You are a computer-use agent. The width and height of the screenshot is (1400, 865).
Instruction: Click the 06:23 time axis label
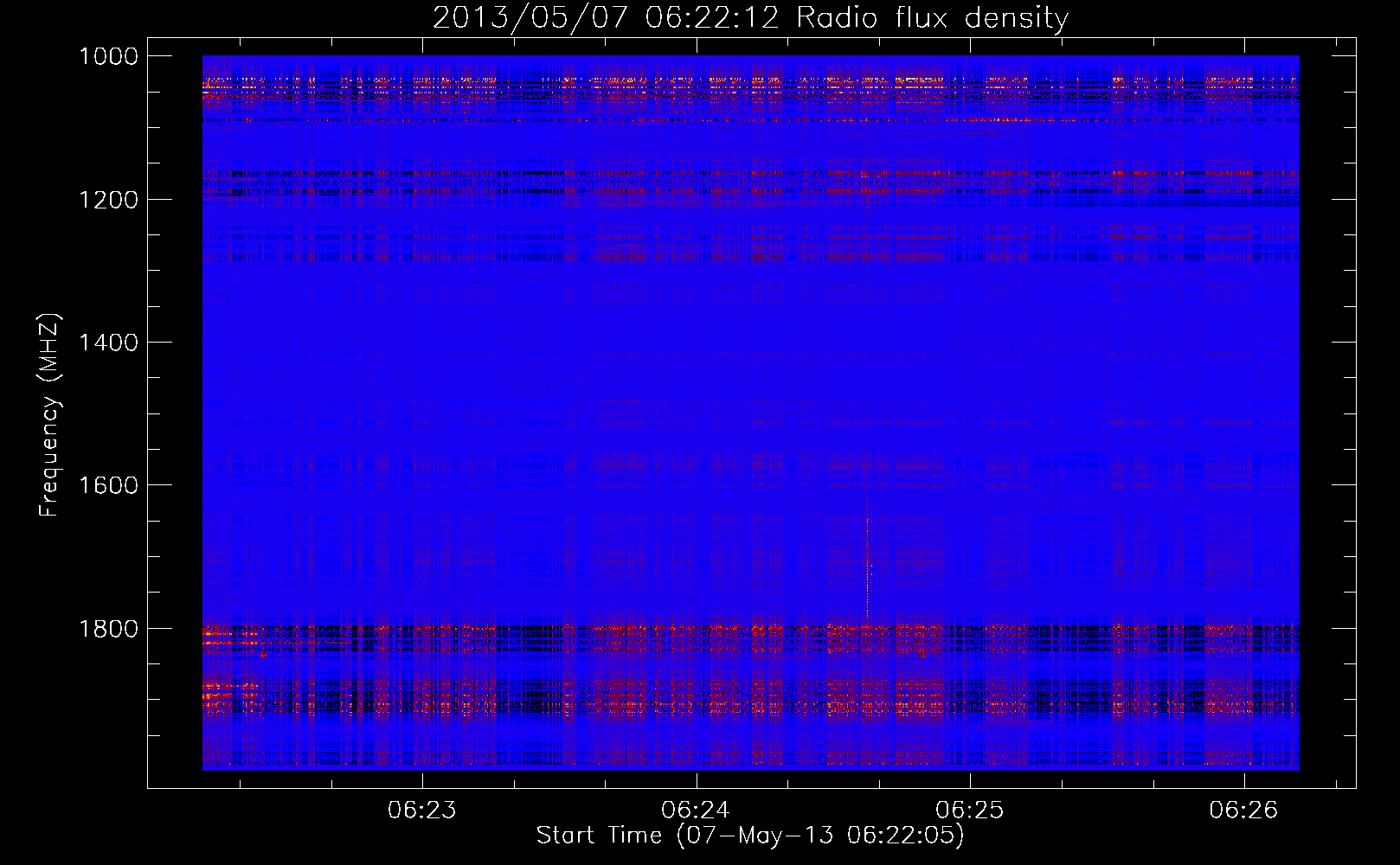(x=422, y=811)
